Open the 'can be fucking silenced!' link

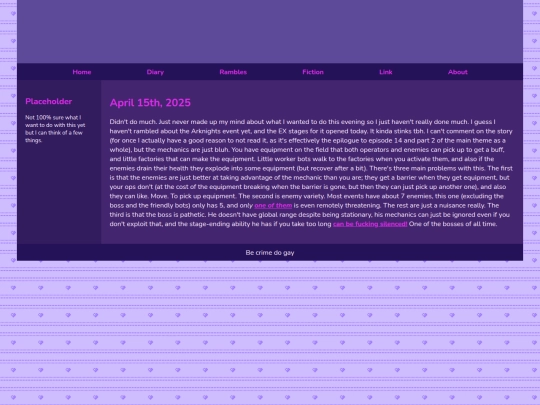(x=370, y=224)
